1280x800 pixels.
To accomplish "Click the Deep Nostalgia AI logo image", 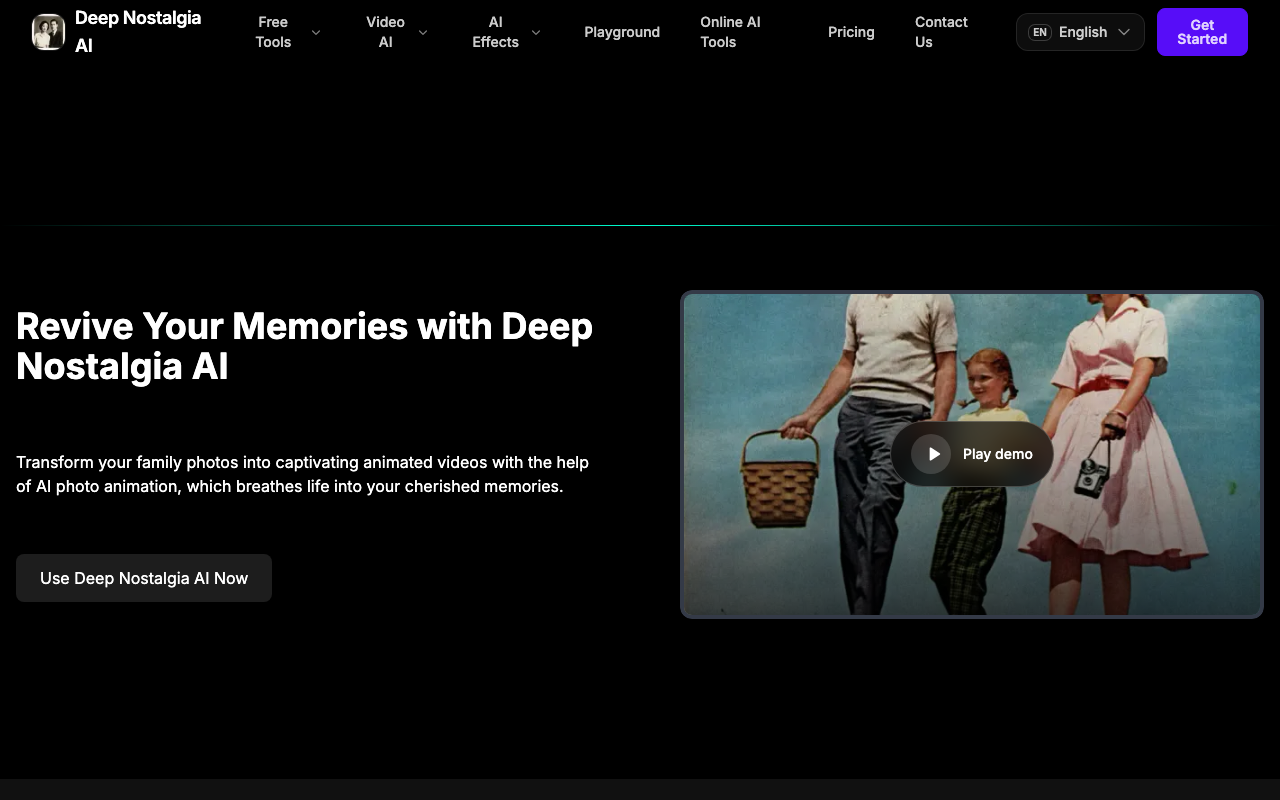I will pyautogui.click(x=48, y=32).
